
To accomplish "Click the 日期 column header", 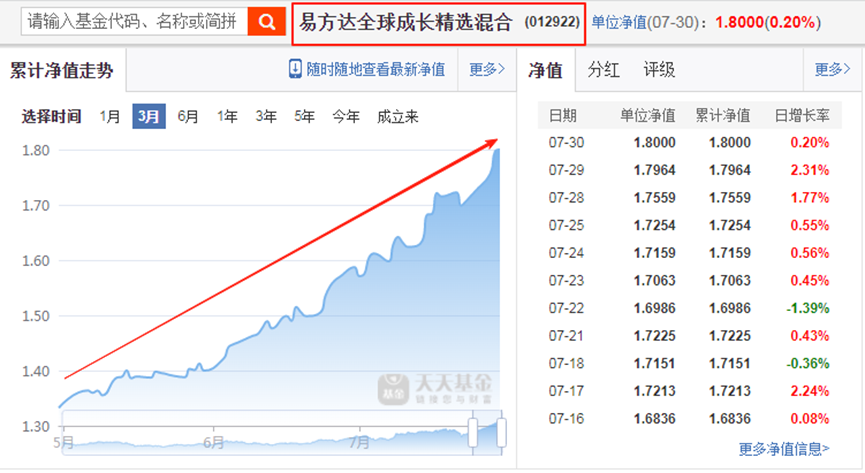I will tap(563, 115).
